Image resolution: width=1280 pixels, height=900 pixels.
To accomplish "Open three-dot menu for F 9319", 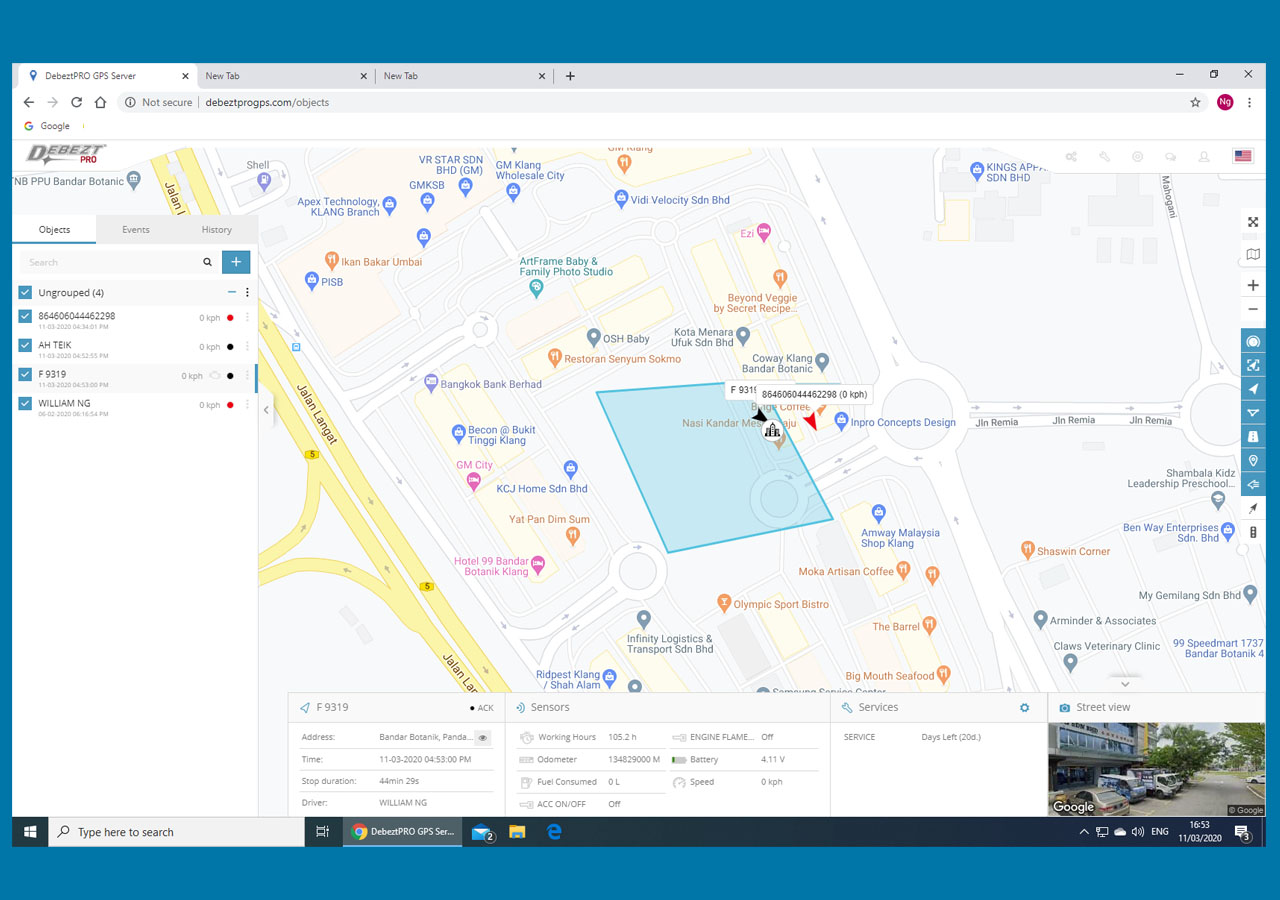I will tap(247, 376).
